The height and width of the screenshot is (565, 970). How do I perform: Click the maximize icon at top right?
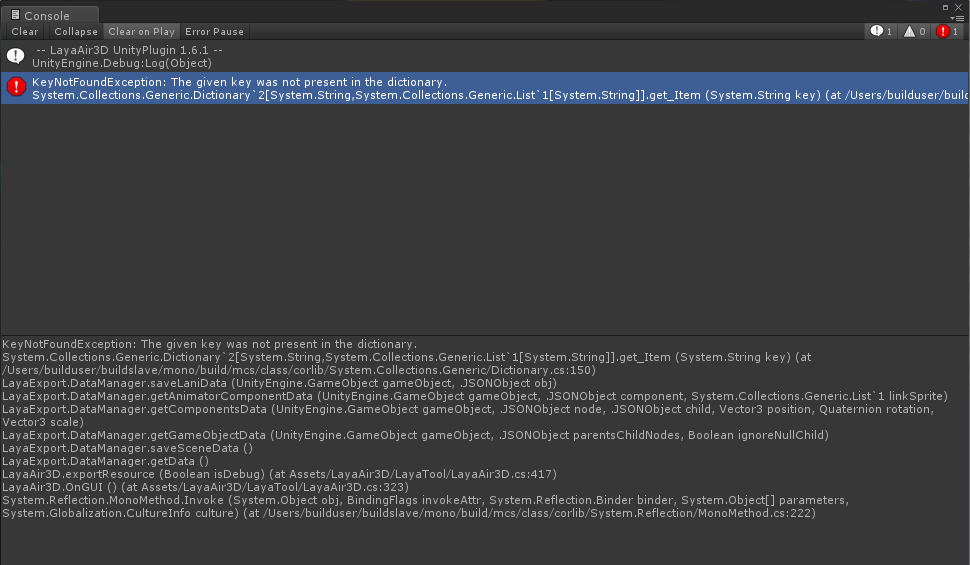(x=946, y=7)
